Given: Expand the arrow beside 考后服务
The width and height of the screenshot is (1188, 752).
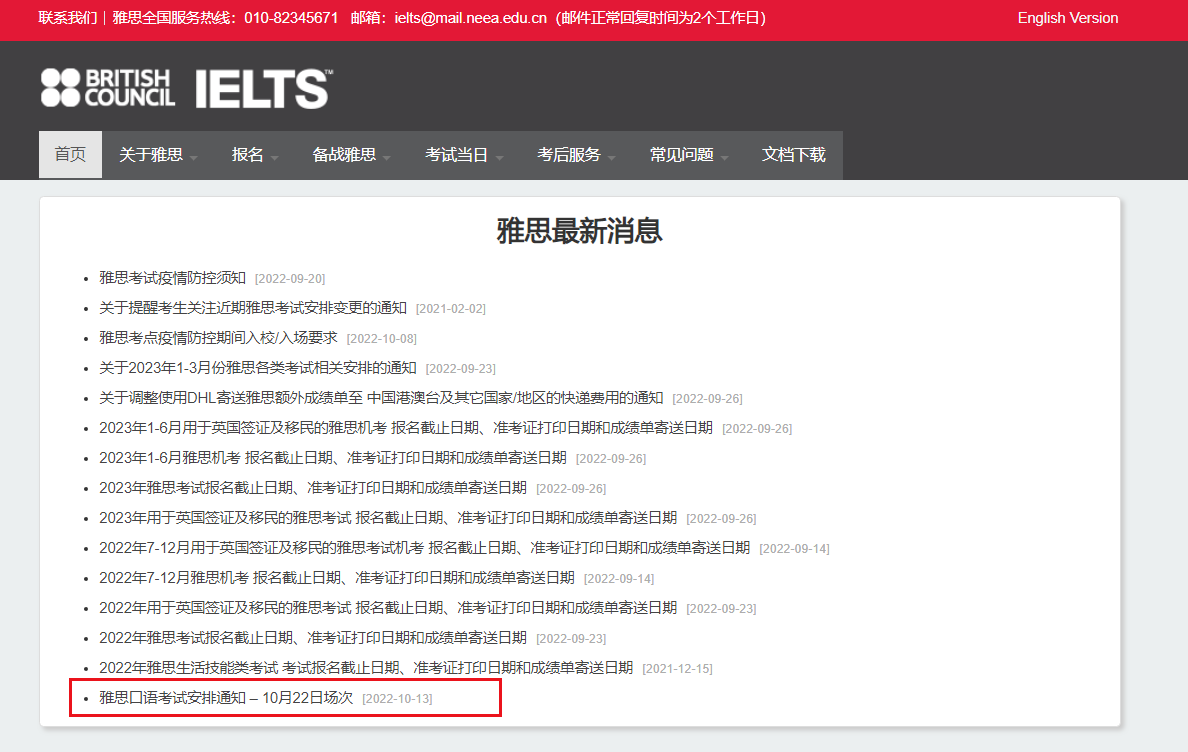Looking at the screenshot, I should 611,158.
